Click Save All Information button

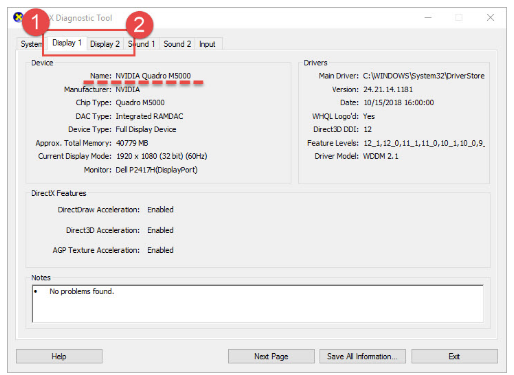coord(362,356)
